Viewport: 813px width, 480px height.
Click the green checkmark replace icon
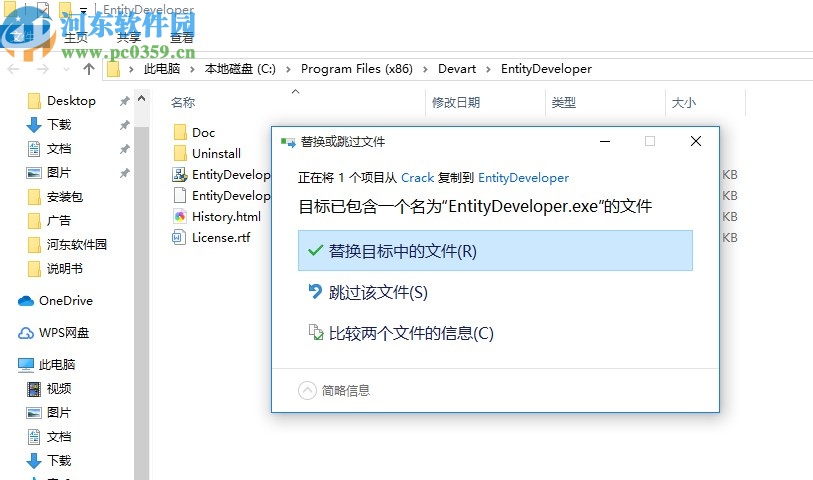315,250
